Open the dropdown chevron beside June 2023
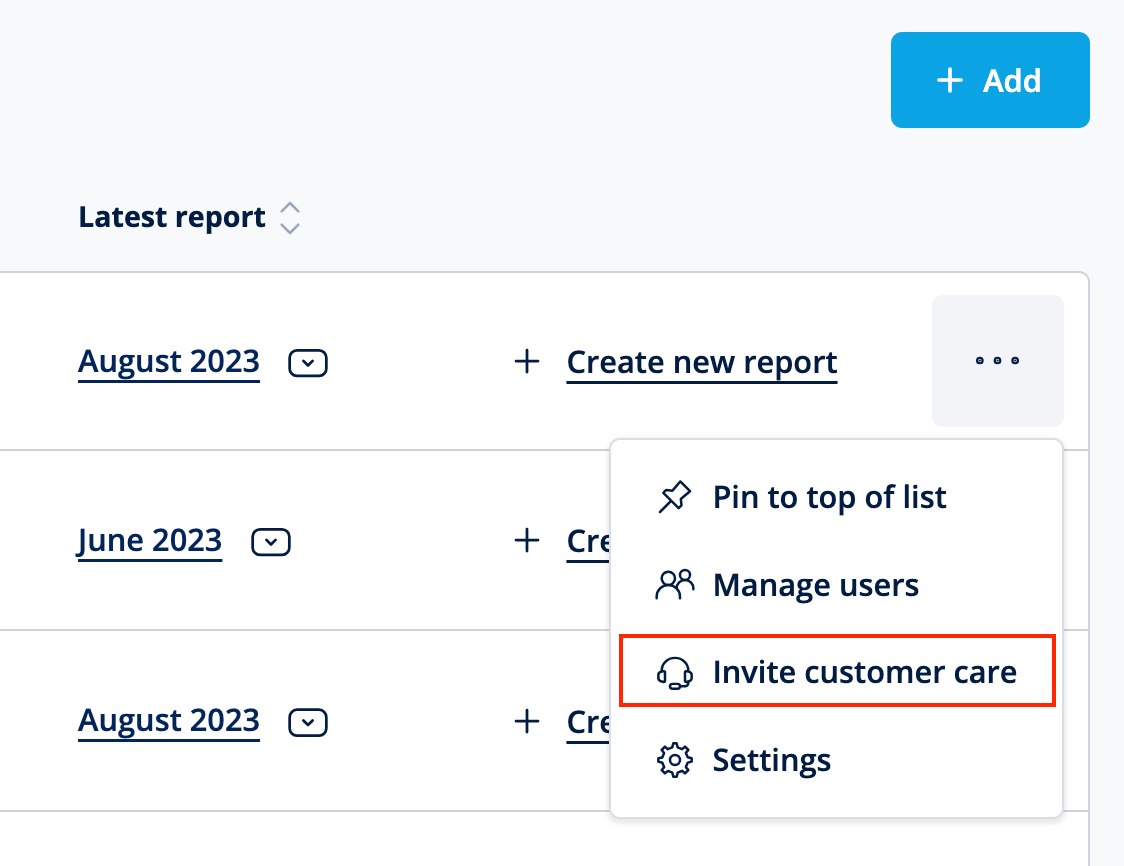This screenshot has width=1124, height=866. pos(270,540)
